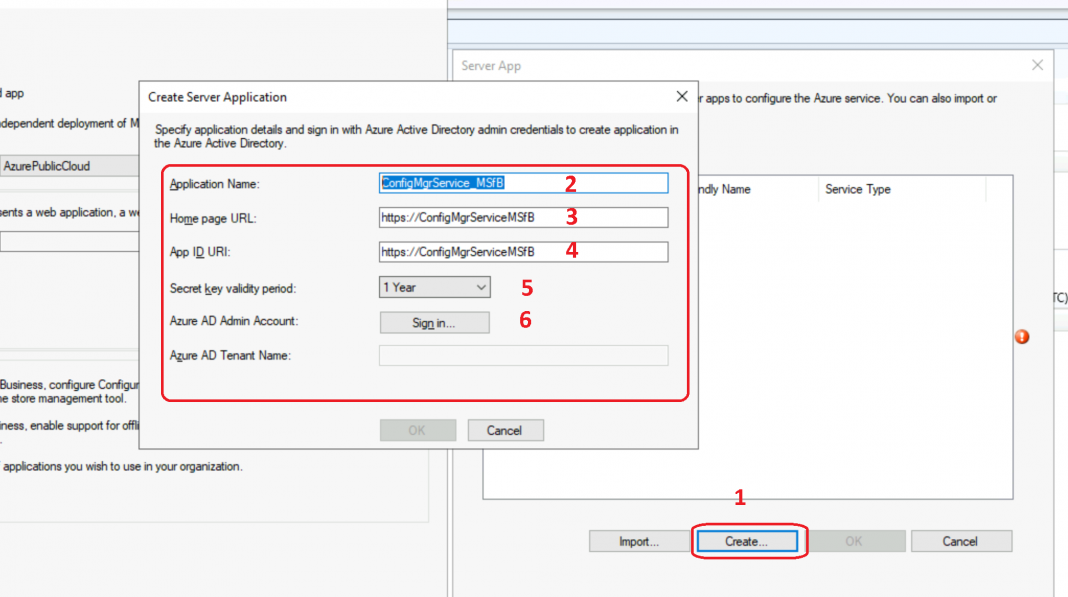Viewport: 1068px width, 597px height.
Task: Close the Create Server Application dialog
Action: 681,97
